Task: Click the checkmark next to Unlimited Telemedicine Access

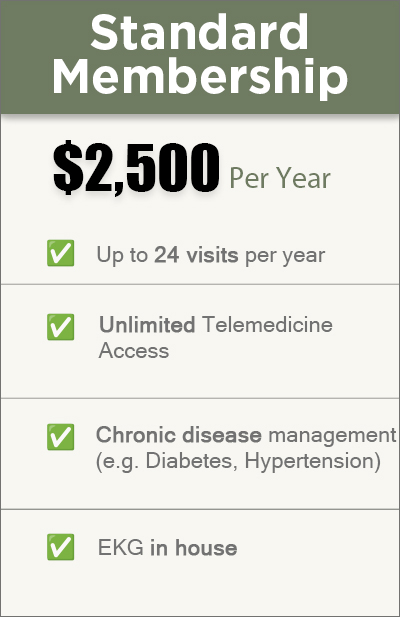Action: (61, 327)
